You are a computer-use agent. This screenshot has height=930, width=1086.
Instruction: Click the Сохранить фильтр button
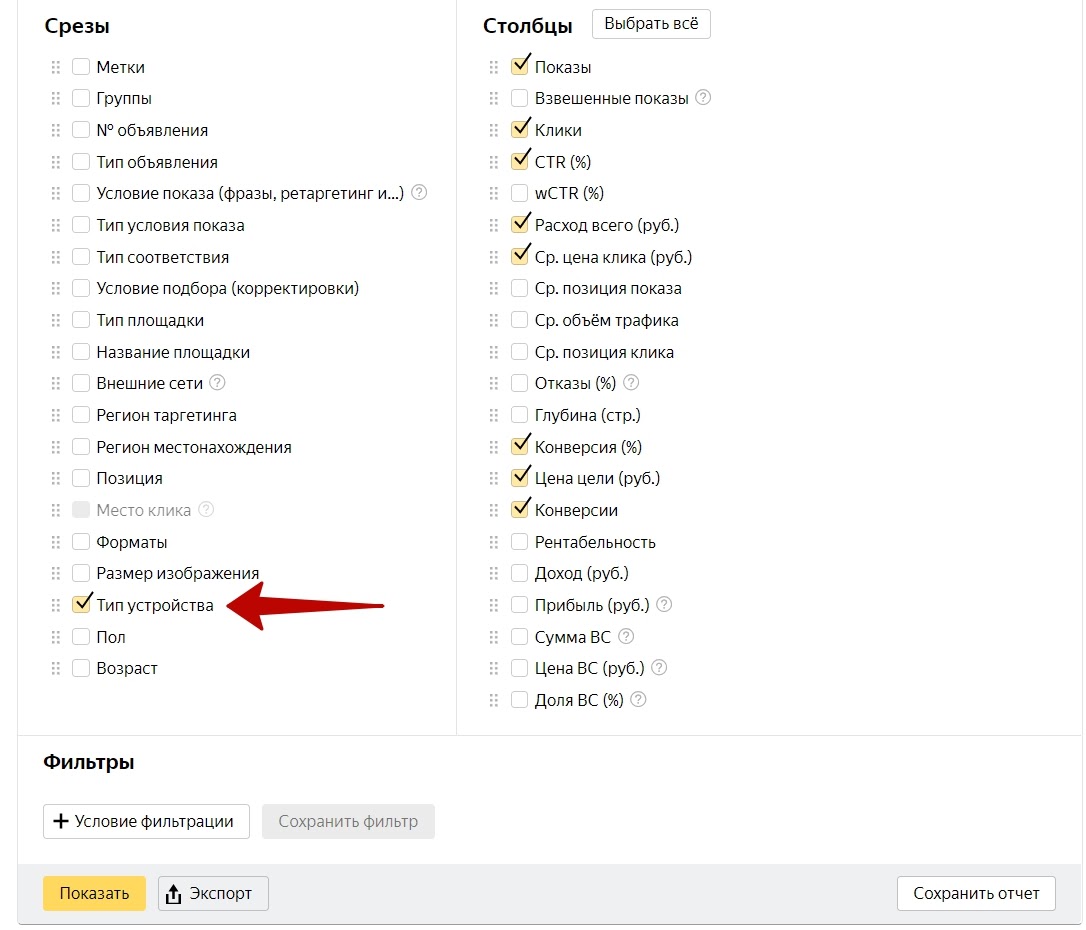coord(348,821)
